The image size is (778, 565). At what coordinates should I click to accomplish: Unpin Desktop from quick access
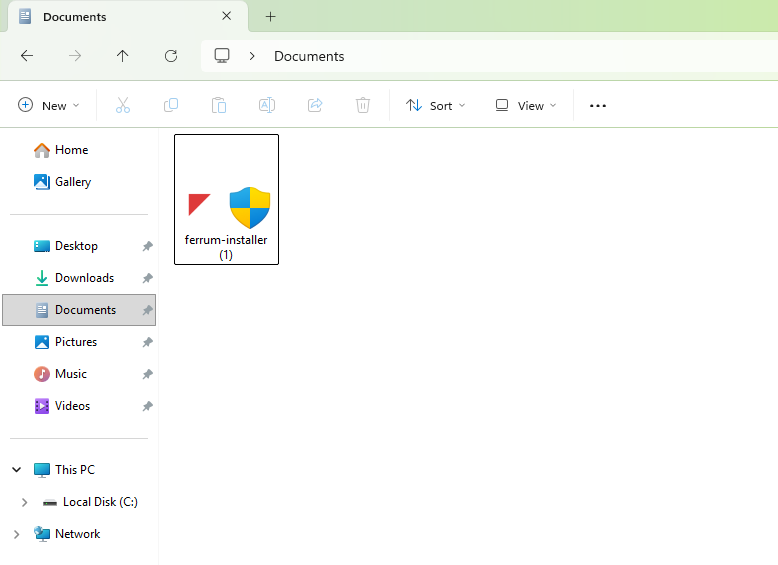[147, 246]
